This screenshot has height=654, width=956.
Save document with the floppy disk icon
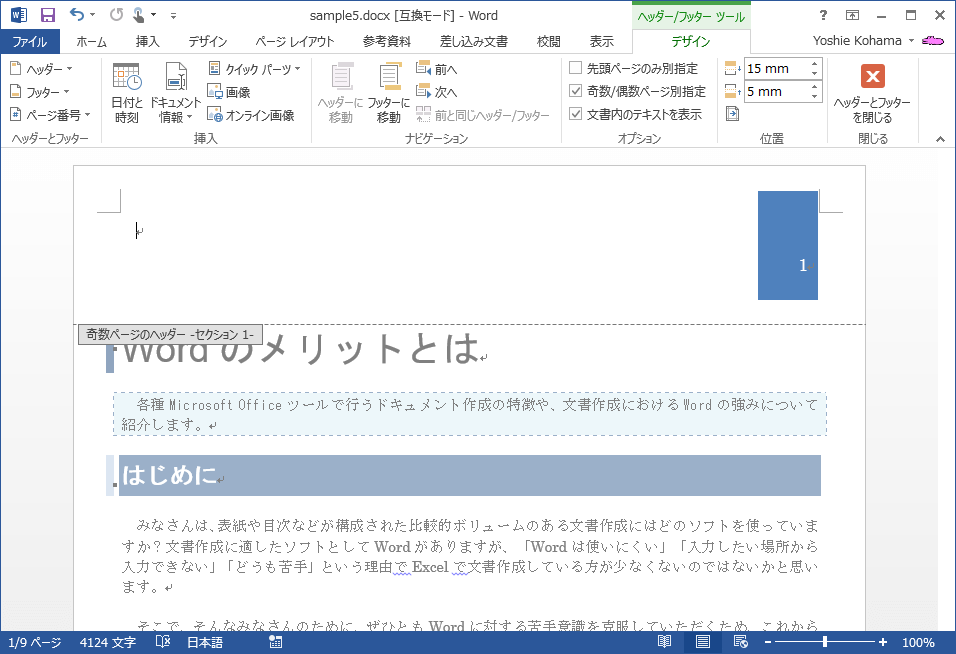click(48, 15)
